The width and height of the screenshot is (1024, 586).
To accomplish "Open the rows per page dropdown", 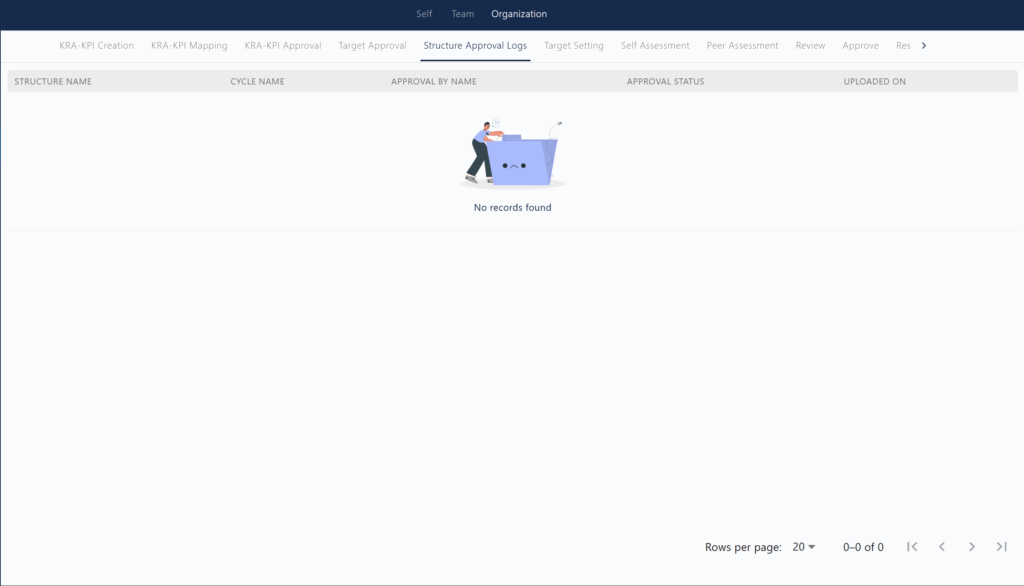I will pyautogui.click(x=804, y=547).
